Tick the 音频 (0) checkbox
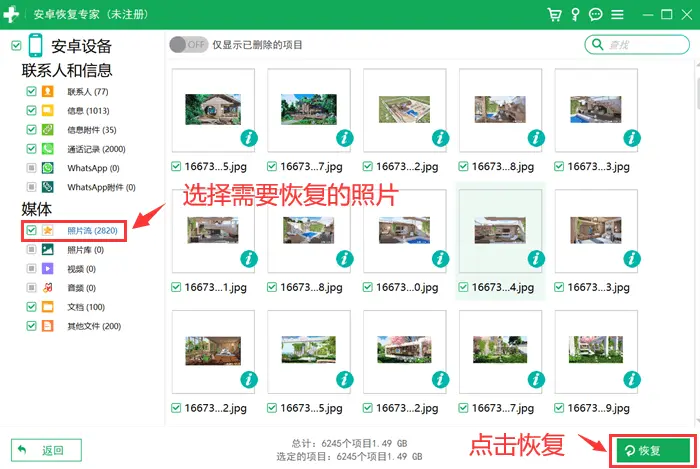700x469 pixels. [x=31, y=288]
